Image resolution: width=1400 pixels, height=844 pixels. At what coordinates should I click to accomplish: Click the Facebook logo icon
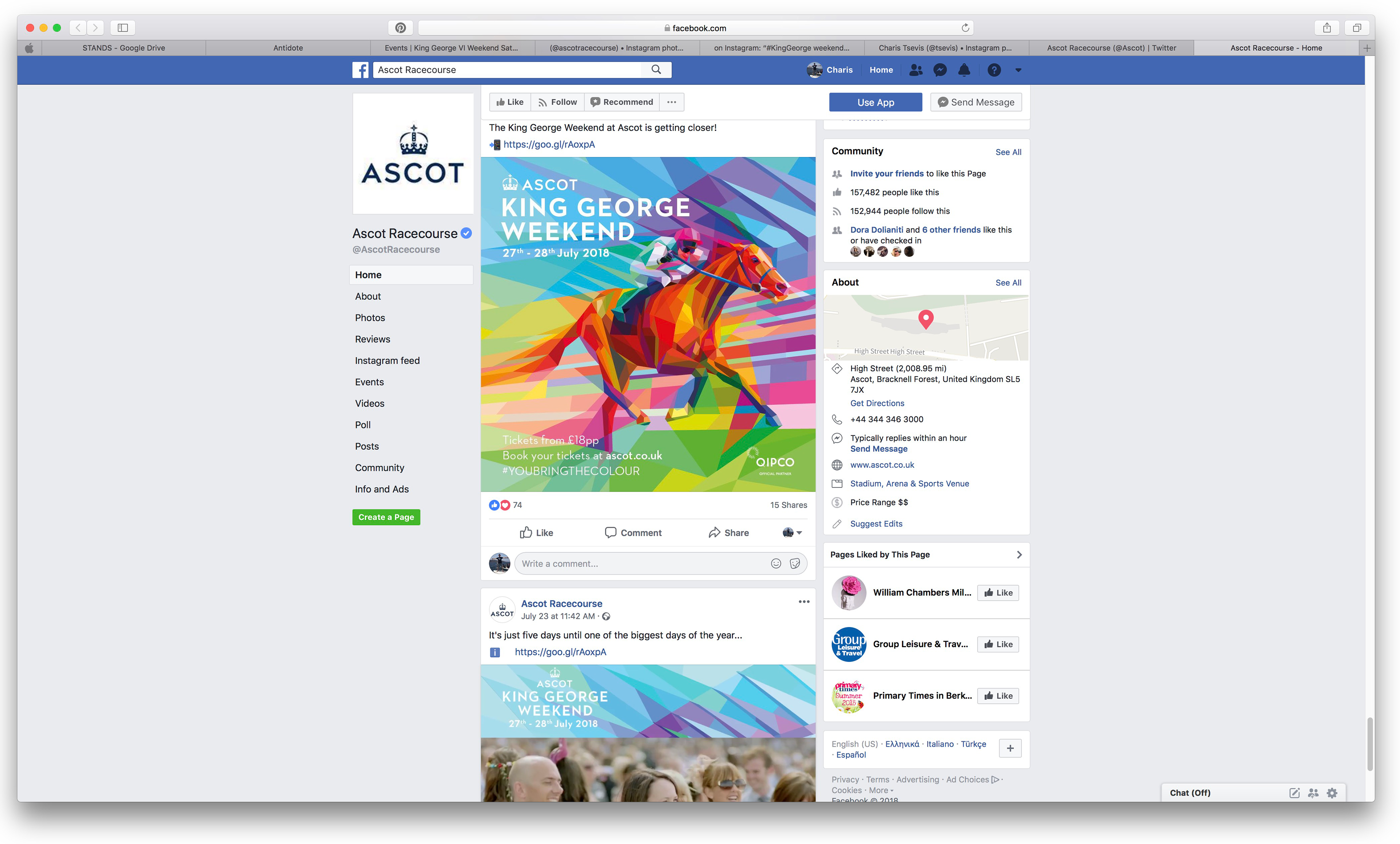[360, 70]
